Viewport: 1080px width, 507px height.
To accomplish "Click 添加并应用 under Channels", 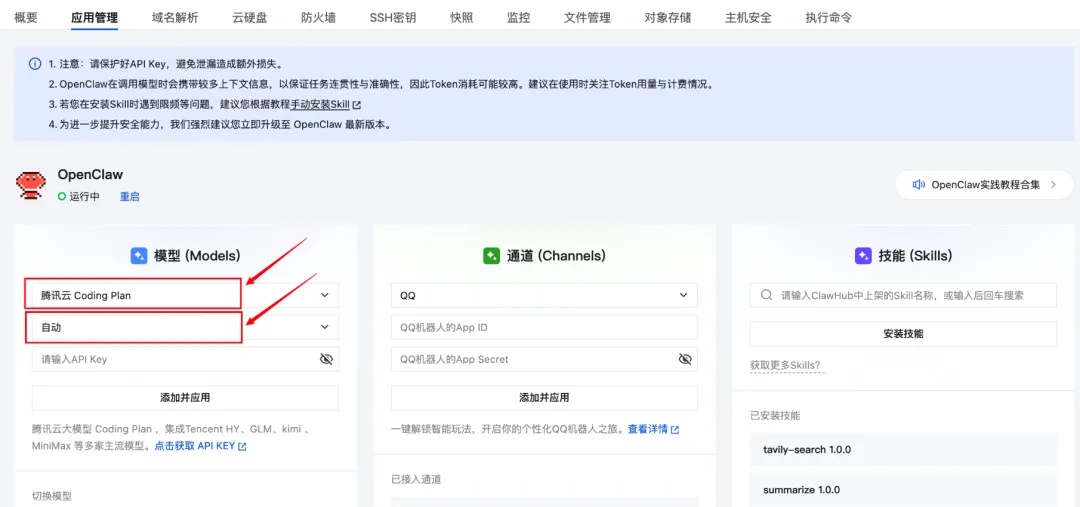I will click(544, 397).
